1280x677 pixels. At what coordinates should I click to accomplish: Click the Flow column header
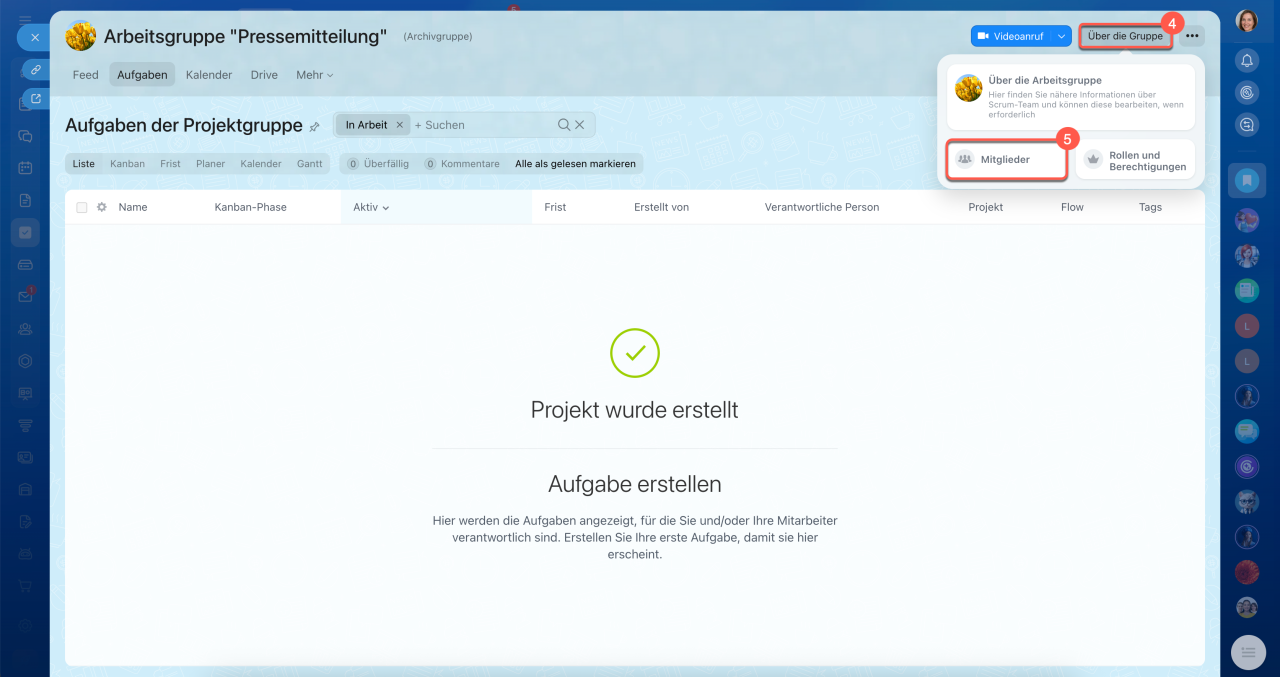click(x=1072, y=207)
